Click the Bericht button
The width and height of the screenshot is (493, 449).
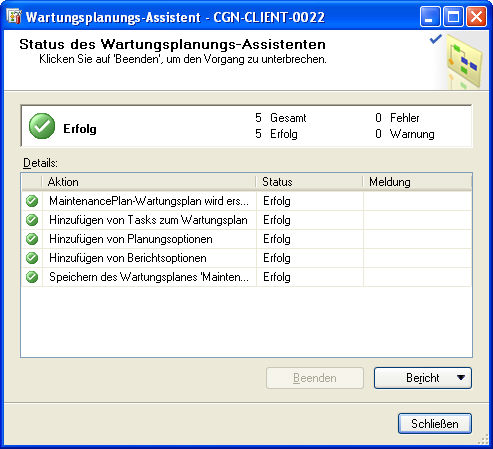(x=423, y=378)
